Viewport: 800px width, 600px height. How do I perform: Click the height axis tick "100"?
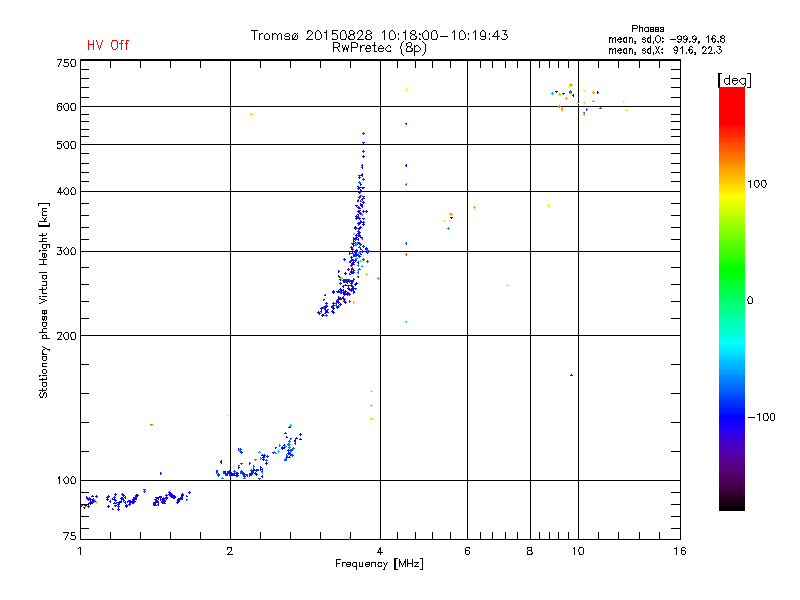[66, 480]
